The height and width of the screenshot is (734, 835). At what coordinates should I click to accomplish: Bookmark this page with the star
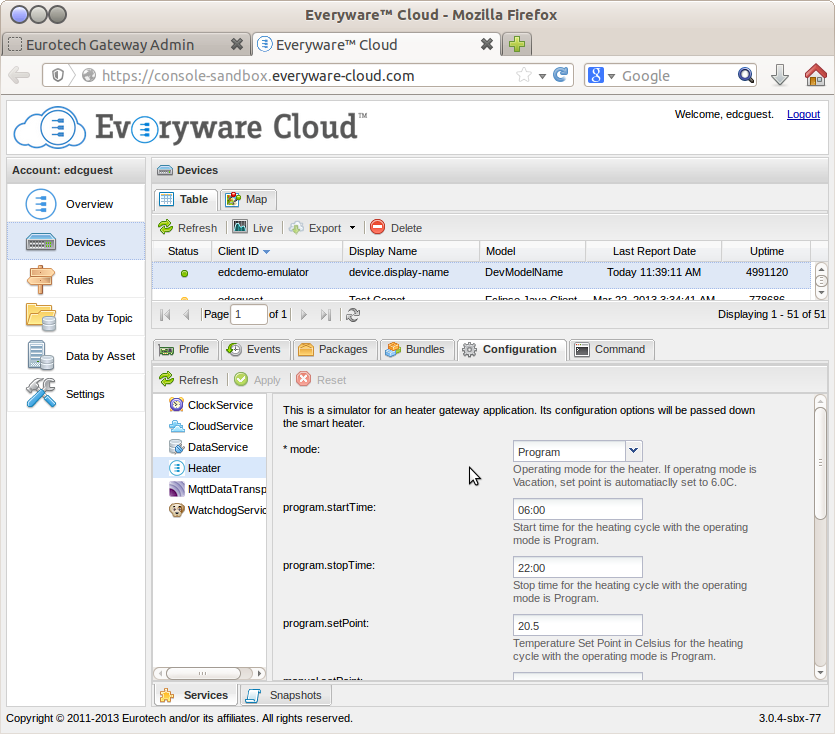coord(523,75)
